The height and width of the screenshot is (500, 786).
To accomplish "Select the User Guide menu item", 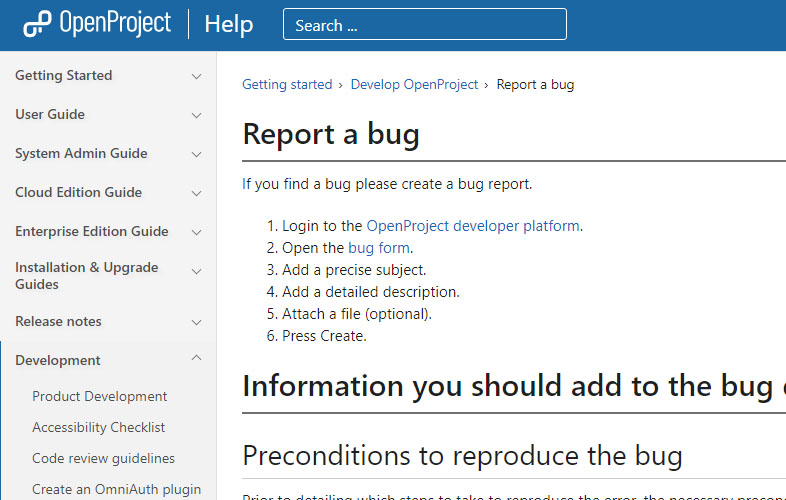I will click(50, 115).
